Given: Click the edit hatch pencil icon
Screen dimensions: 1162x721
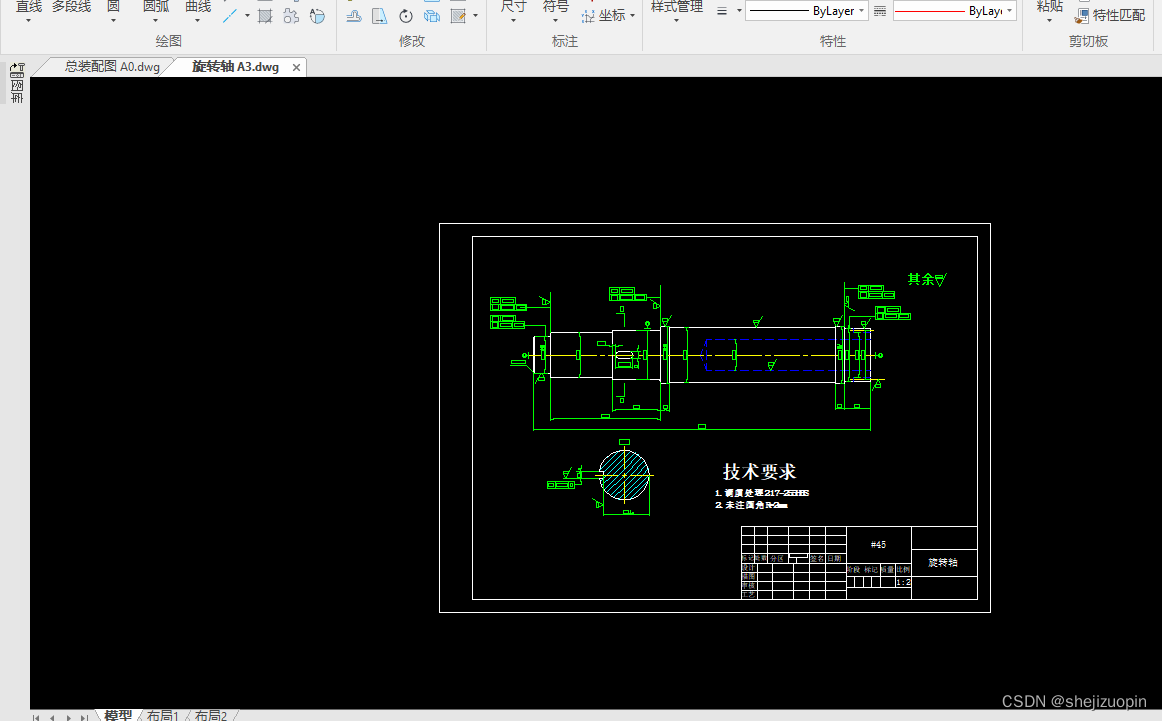Looking at the screenshot, I should (458, 16).
